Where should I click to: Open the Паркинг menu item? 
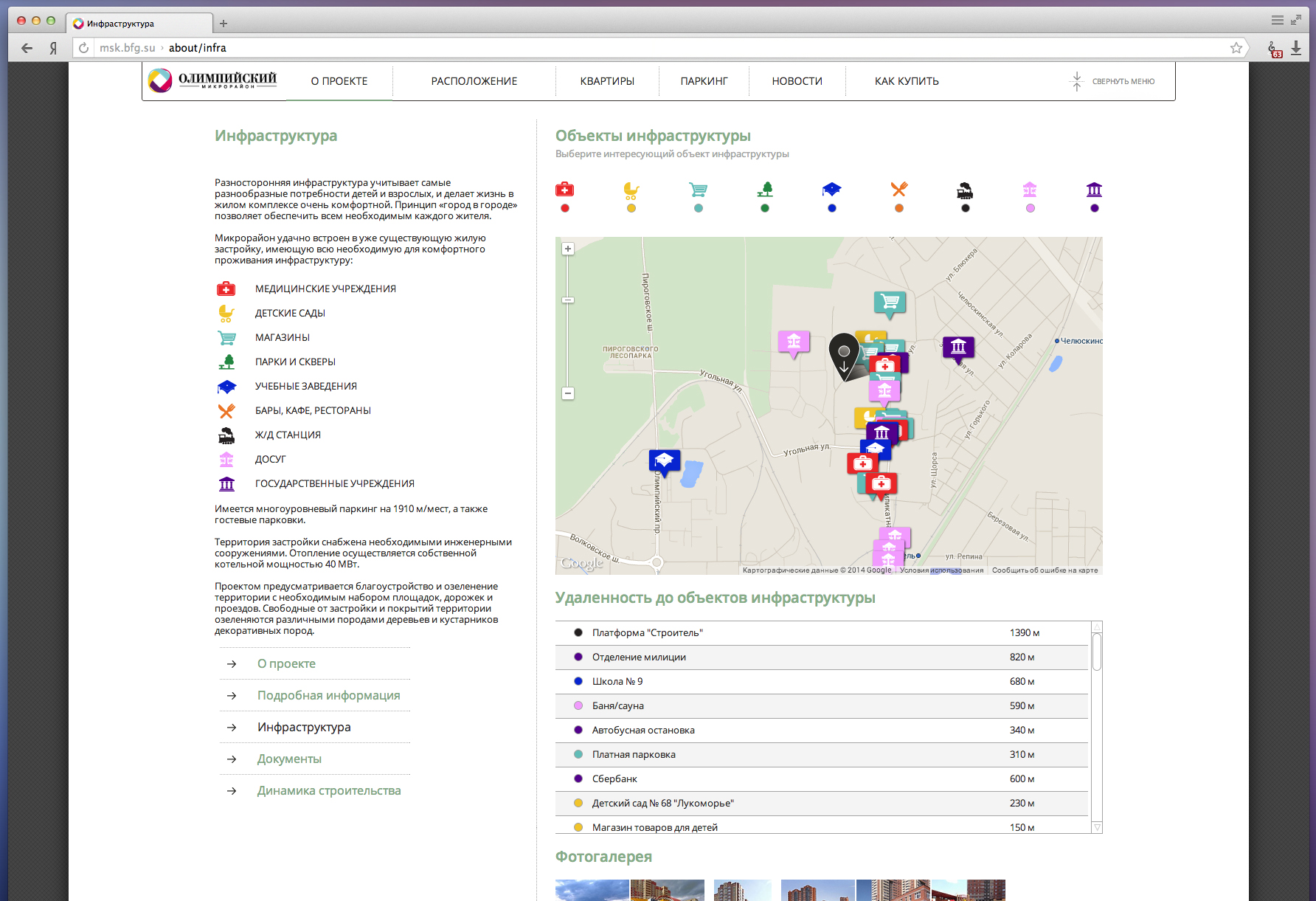(x=704, y=81)
